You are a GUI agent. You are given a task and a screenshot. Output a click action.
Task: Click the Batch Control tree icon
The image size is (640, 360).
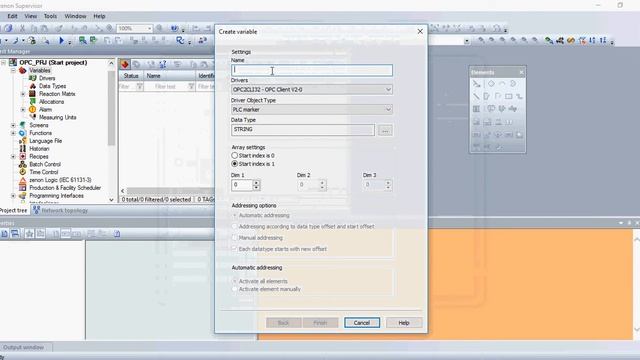[23, 164]
